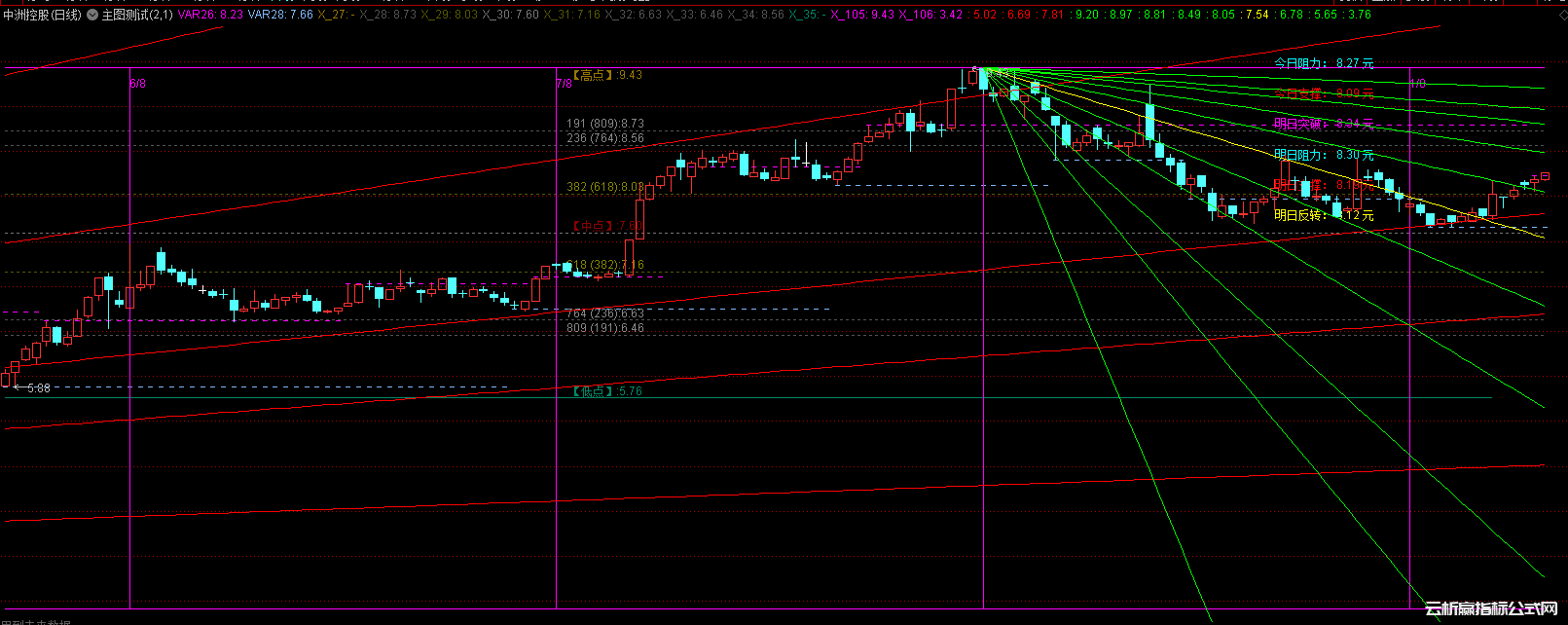Click the 明日反转 price label
1568x625 pixels.
click(x=1324, y=215)
